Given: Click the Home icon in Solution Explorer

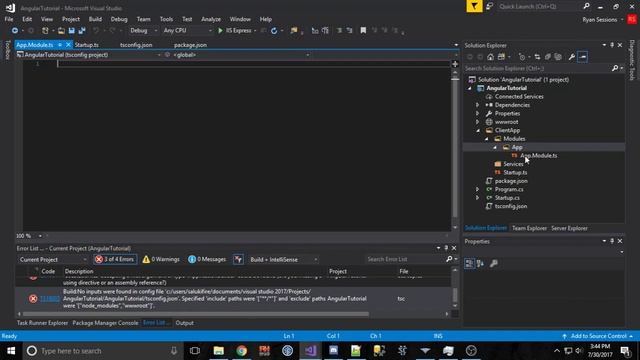Looking at the screenshot, I should click(490, 57).
